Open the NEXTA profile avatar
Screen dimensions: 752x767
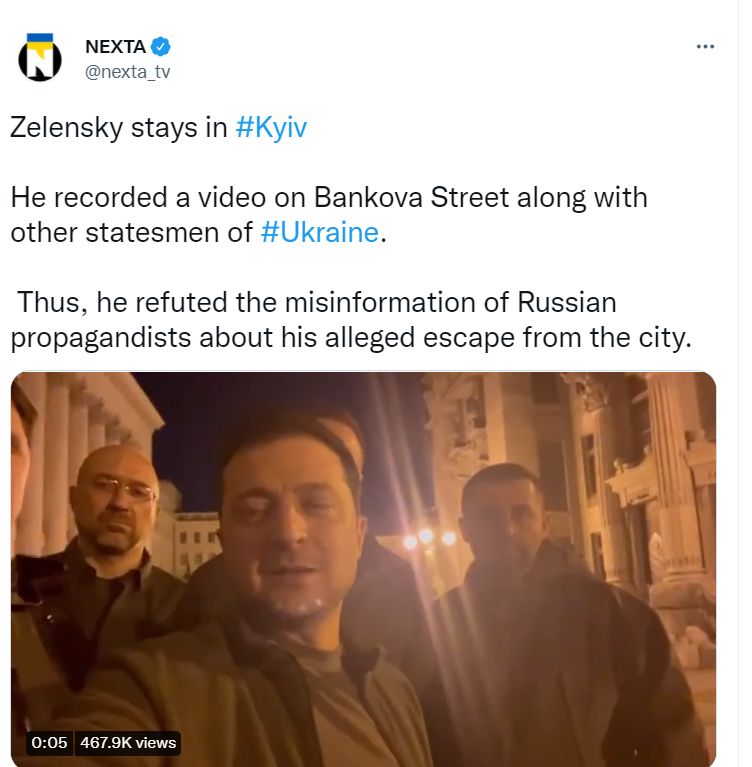(40, 57)
